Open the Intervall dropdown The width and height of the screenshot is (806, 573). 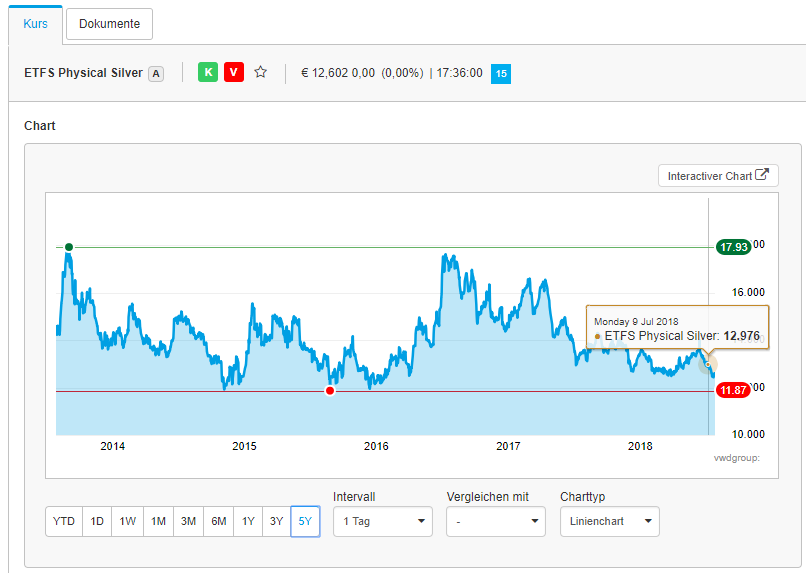tap(382, 521)
